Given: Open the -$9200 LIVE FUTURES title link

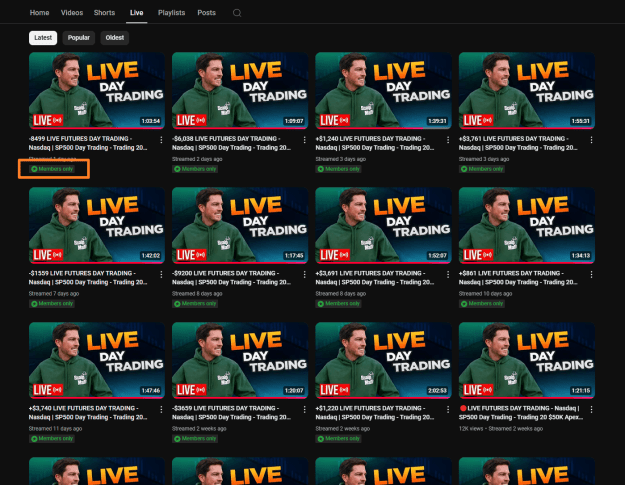Looking at the screenshot, I should (232, 278).
